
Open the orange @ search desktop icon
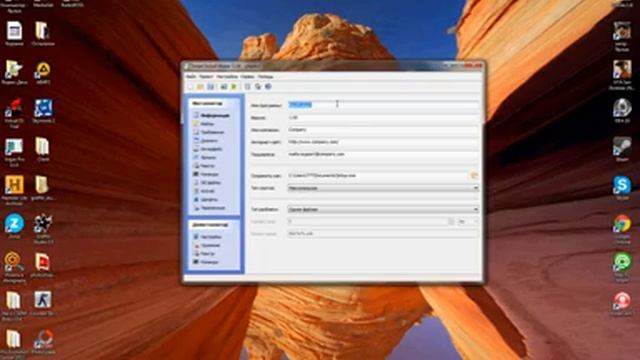[x=14, y=267]
